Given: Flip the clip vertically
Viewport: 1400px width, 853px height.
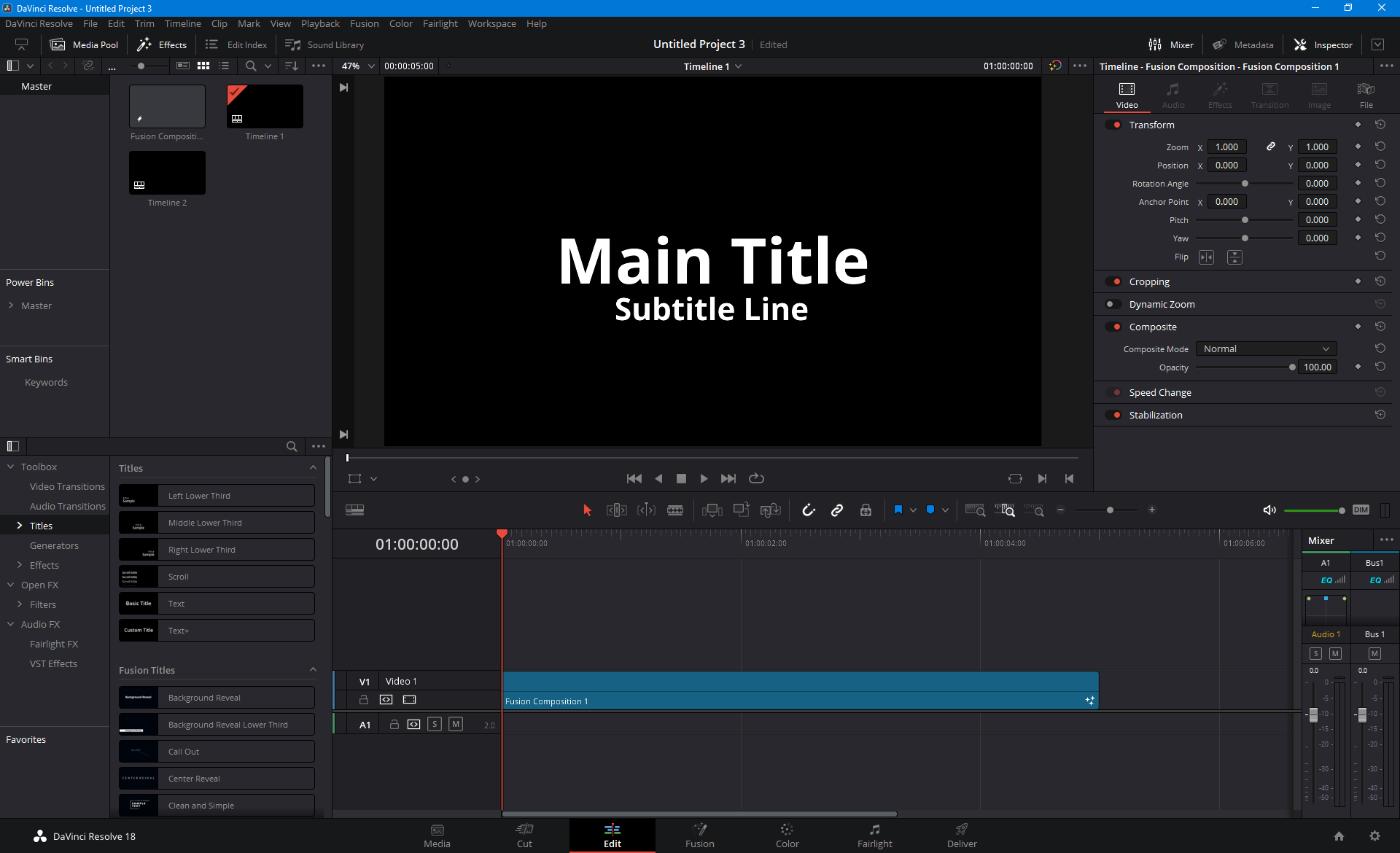Looking at the screenshot, I should [x=1234, y=257].
